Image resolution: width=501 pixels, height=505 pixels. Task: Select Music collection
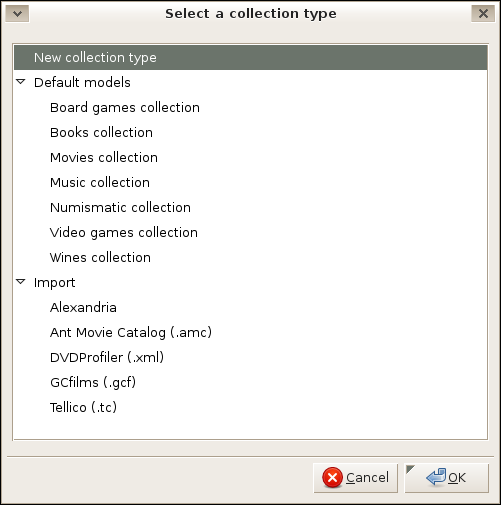coord(100,183)
